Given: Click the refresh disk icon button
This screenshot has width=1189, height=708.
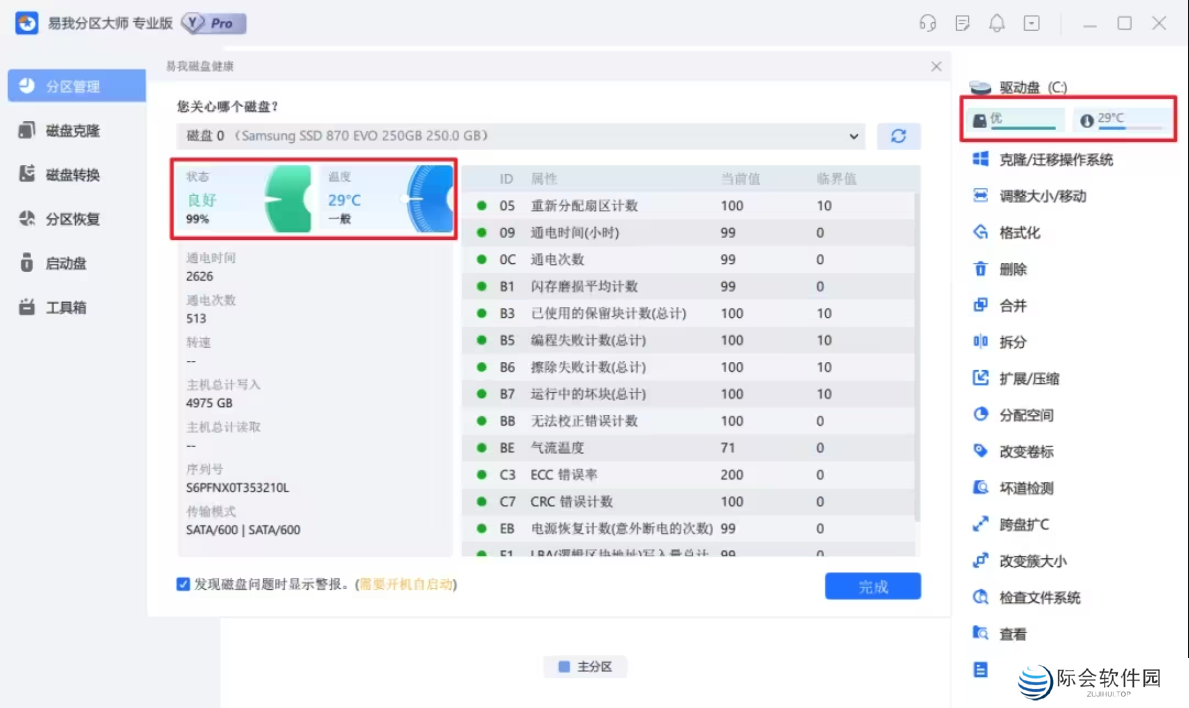Looking at the screenshot, I should (898, 136).
